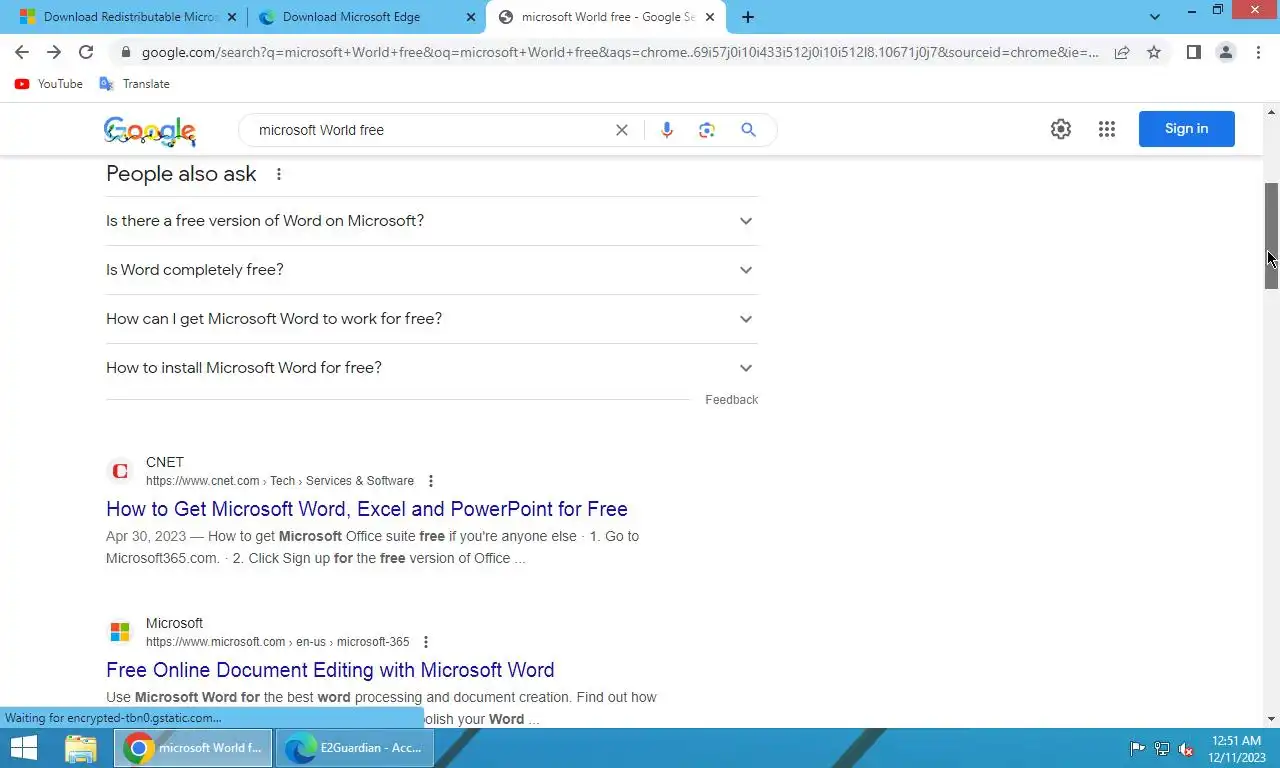Submit search with the magnifier icon

tap(748, 130)
